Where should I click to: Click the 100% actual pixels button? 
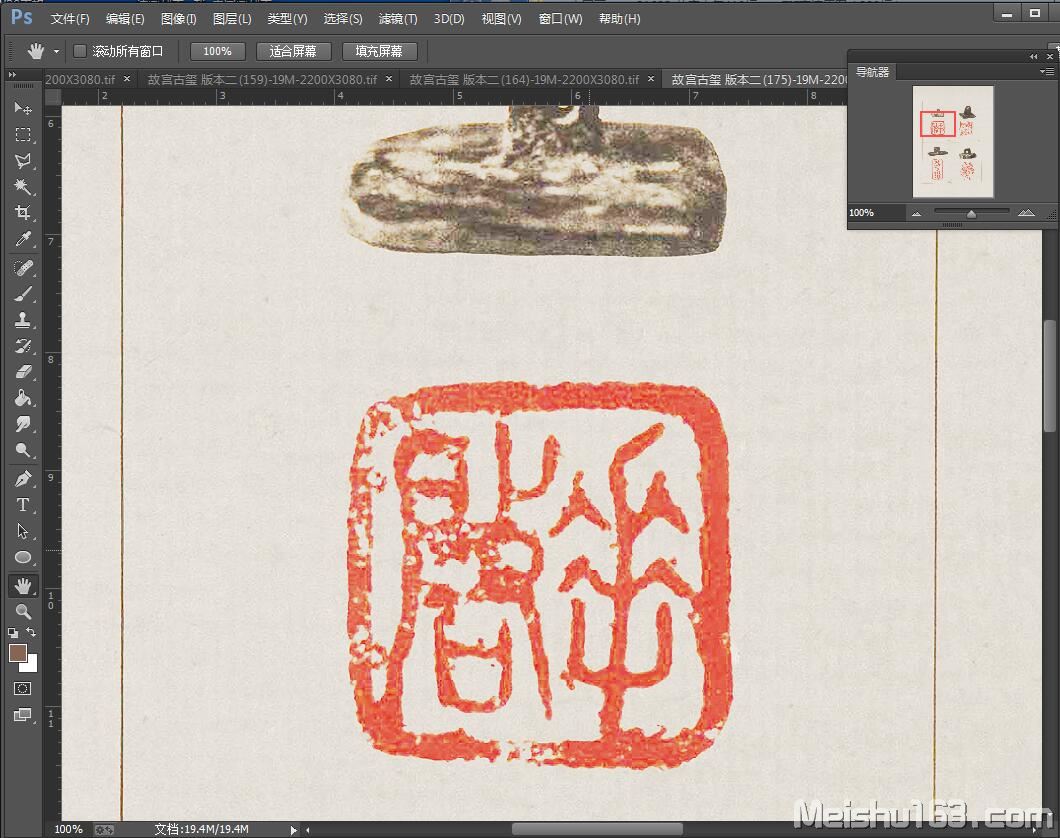click(217, 51)
